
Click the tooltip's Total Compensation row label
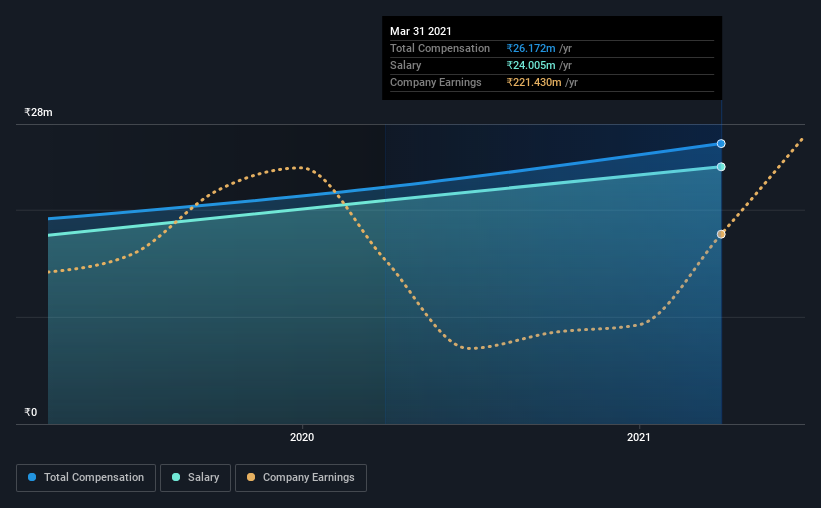click(x=440, y=48)
